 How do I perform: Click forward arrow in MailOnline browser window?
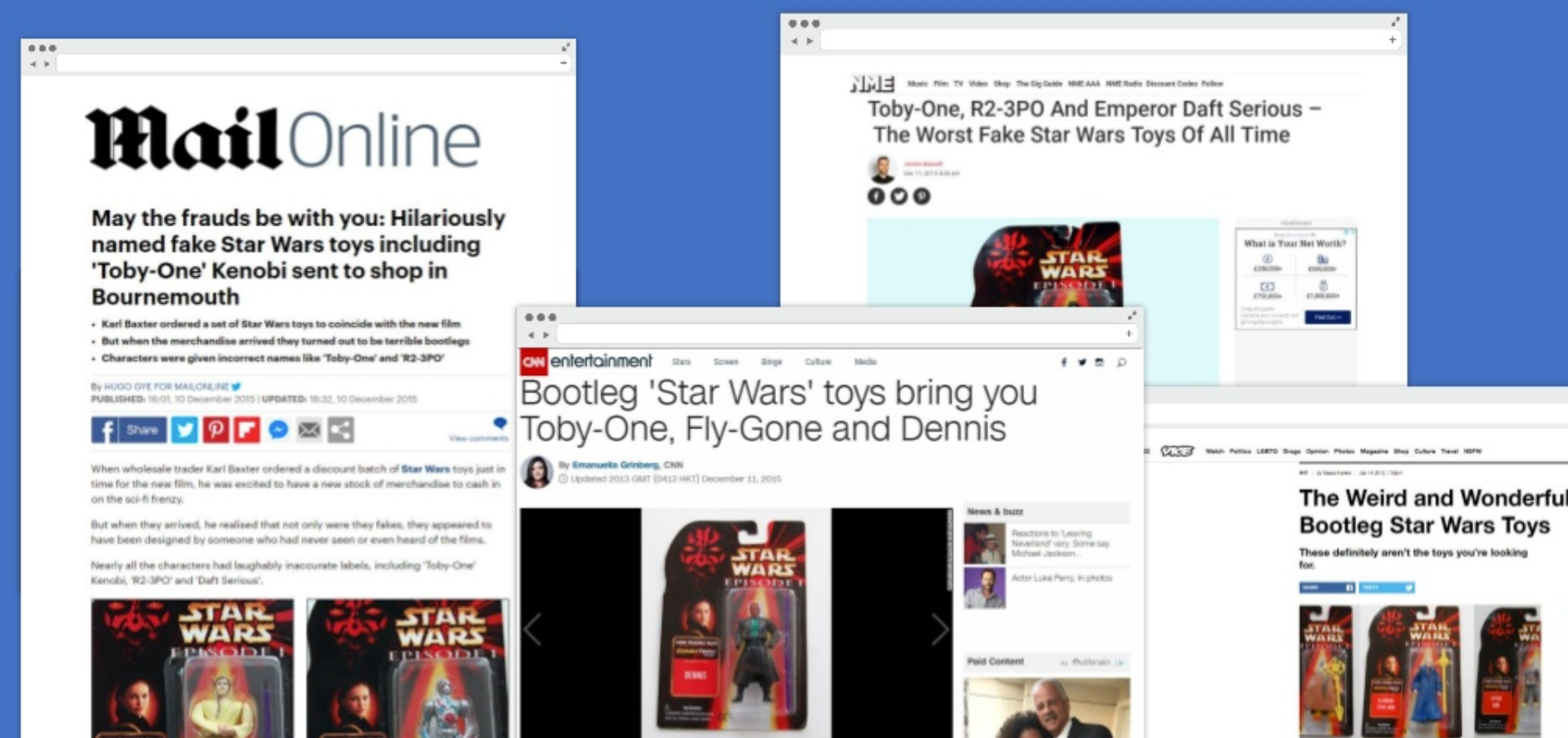coord(47,63)
